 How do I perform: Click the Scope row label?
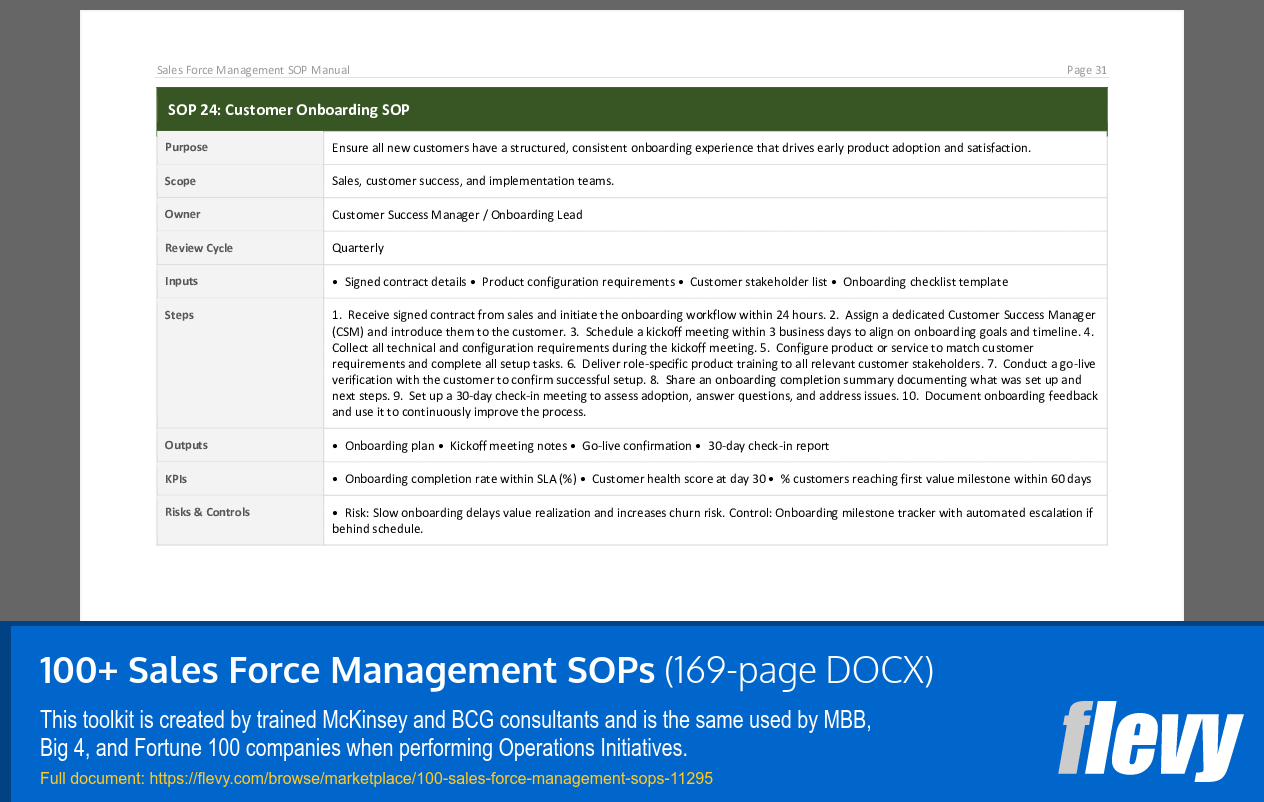pyautogui.click(x=180, y=181)
